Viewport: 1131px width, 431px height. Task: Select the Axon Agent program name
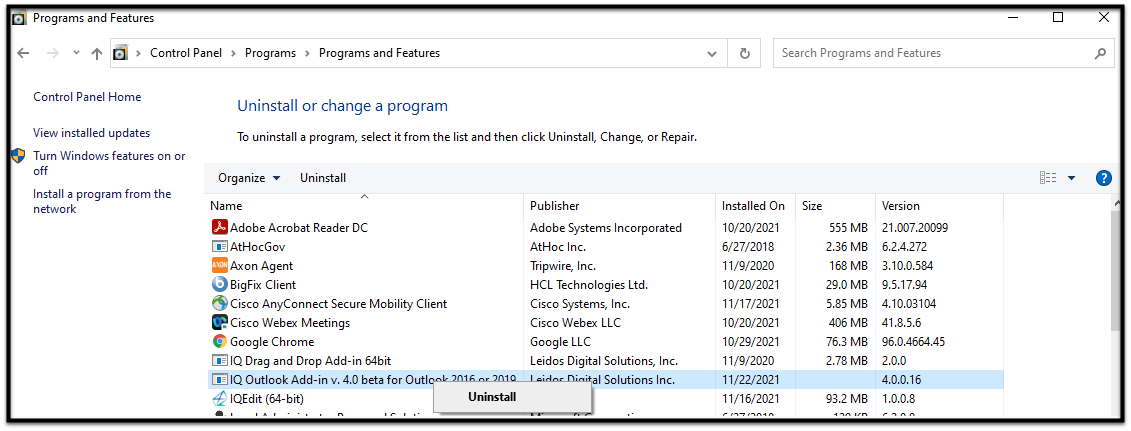(x=262, y=265)
